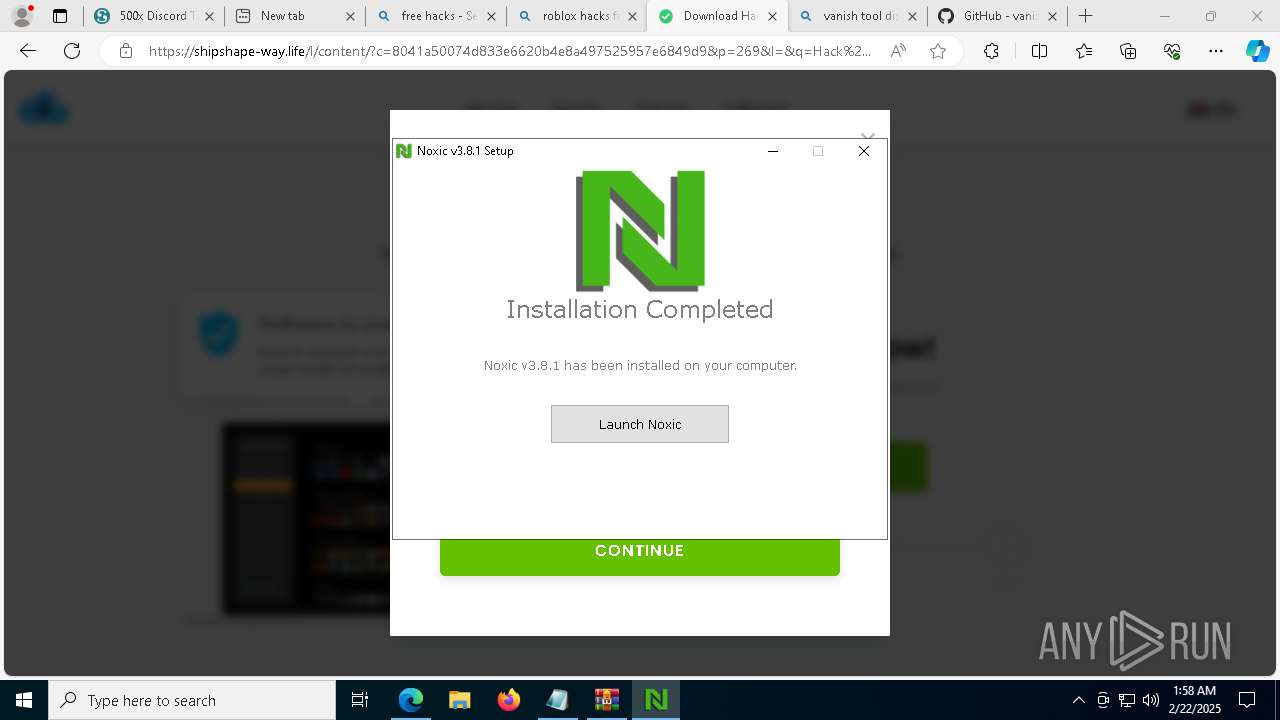1280x720 pixels.
Task: Open Task View on the taskbar
Action: [360, 700]
